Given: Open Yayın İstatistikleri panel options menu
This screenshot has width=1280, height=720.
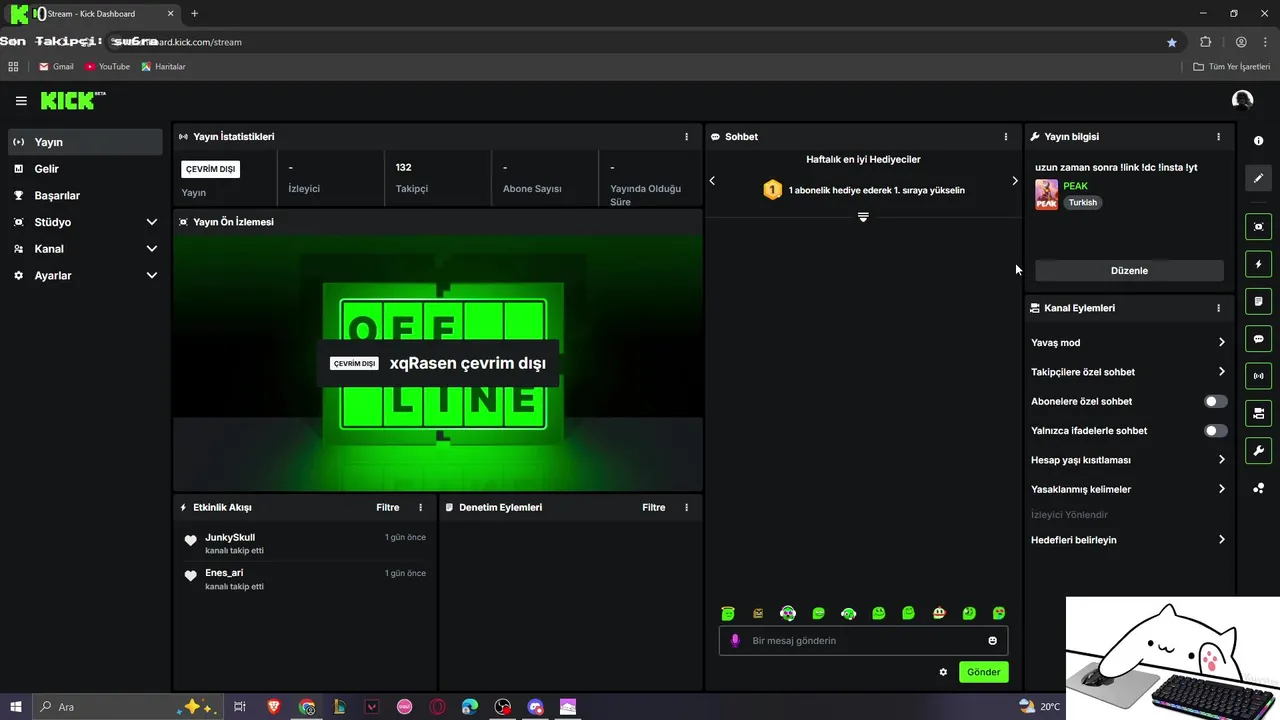Looking at the screenshot, I should [686, 136].
